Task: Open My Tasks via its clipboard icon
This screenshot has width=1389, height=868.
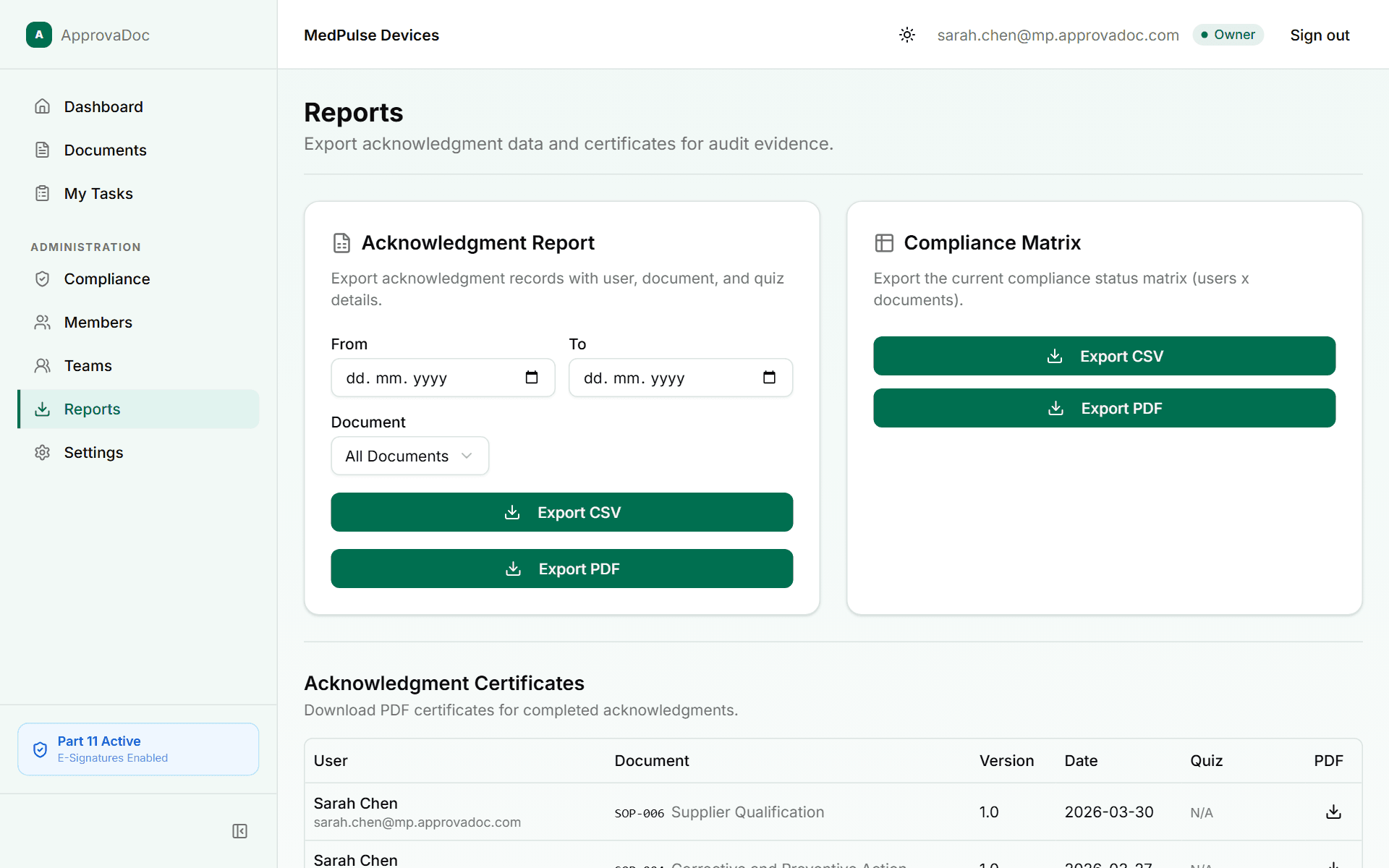Action: pos(43,193)
